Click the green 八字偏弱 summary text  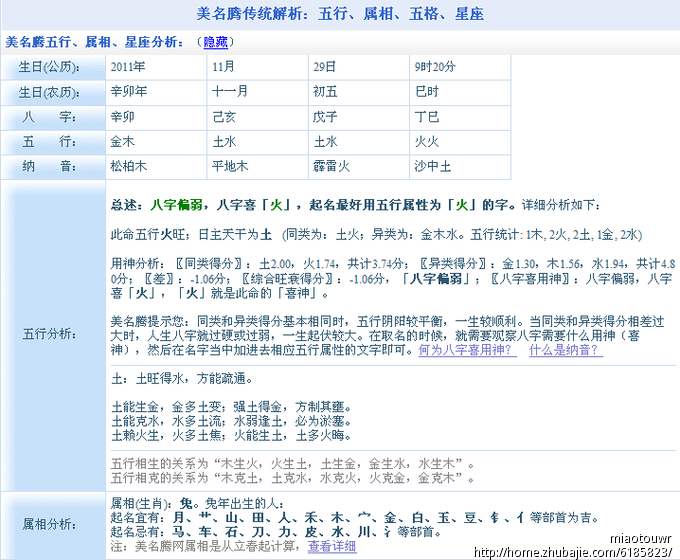[177, 205]
